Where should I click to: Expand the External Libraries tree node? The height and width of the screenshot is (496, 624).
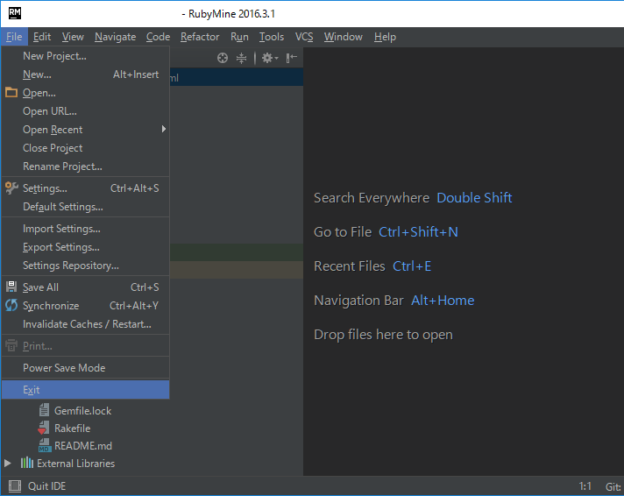[x=9, y=464]
